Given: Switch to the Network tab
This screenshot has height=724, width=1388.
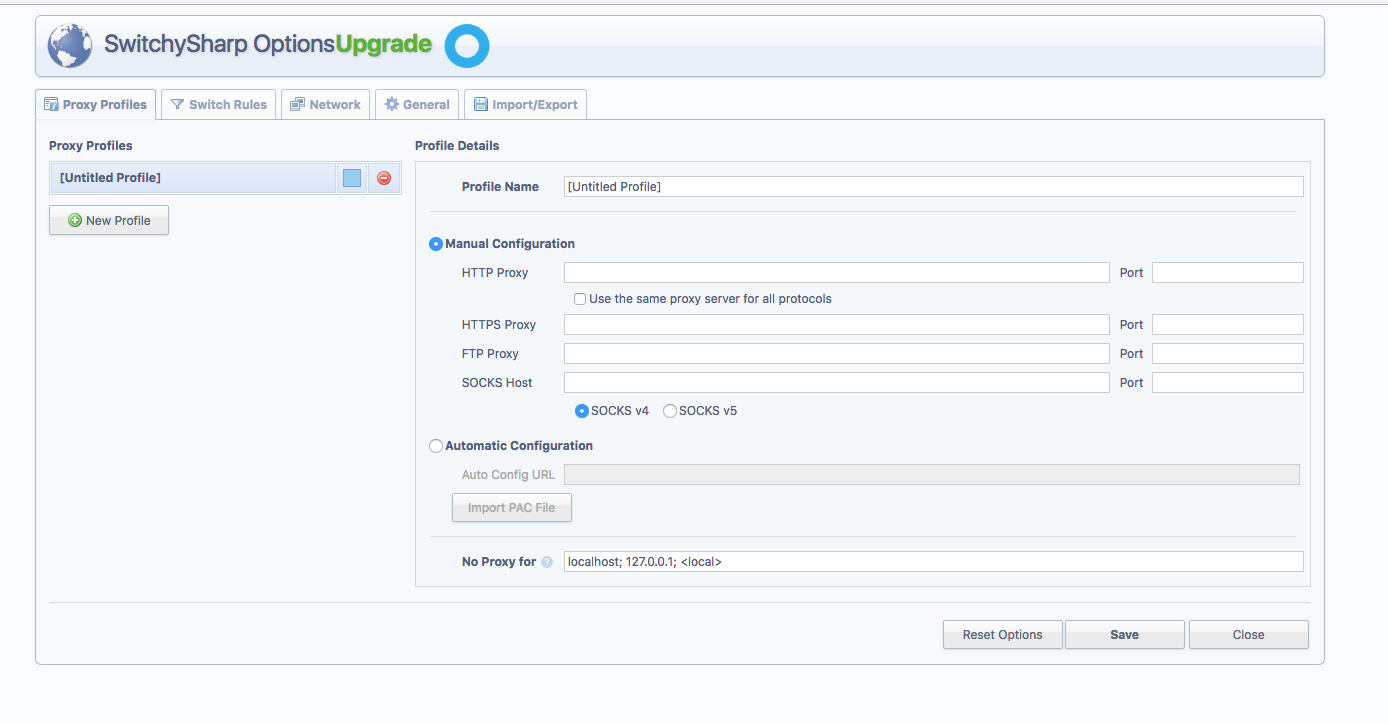Looking at the screenshot, I should pos(325,104).
